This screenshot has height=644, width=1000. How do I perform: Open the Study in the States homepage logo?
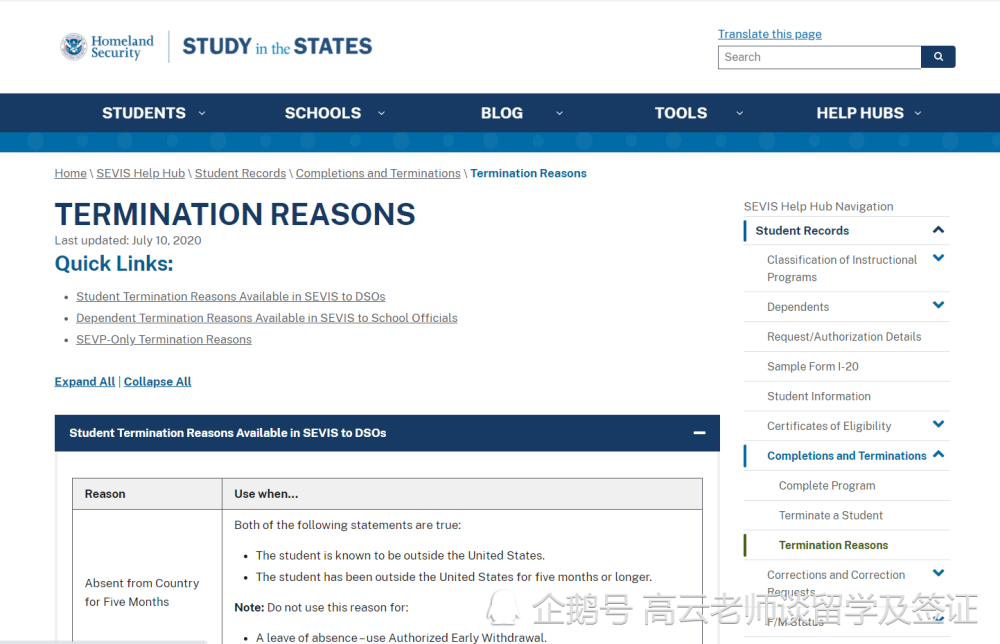pos(277,47)
